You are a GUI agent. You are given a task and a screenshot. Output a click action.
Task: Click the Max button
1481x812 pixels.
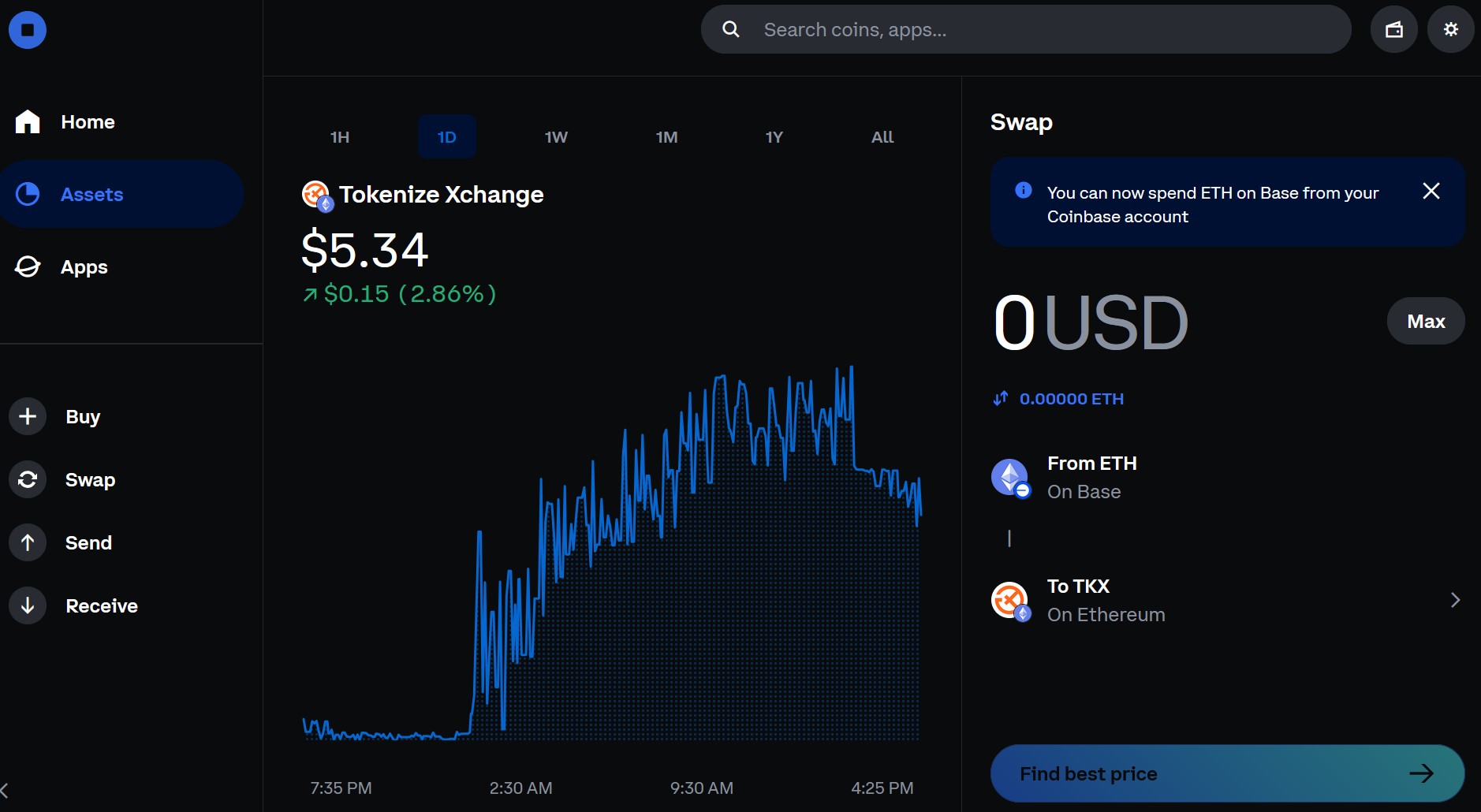pos(1426,321)
